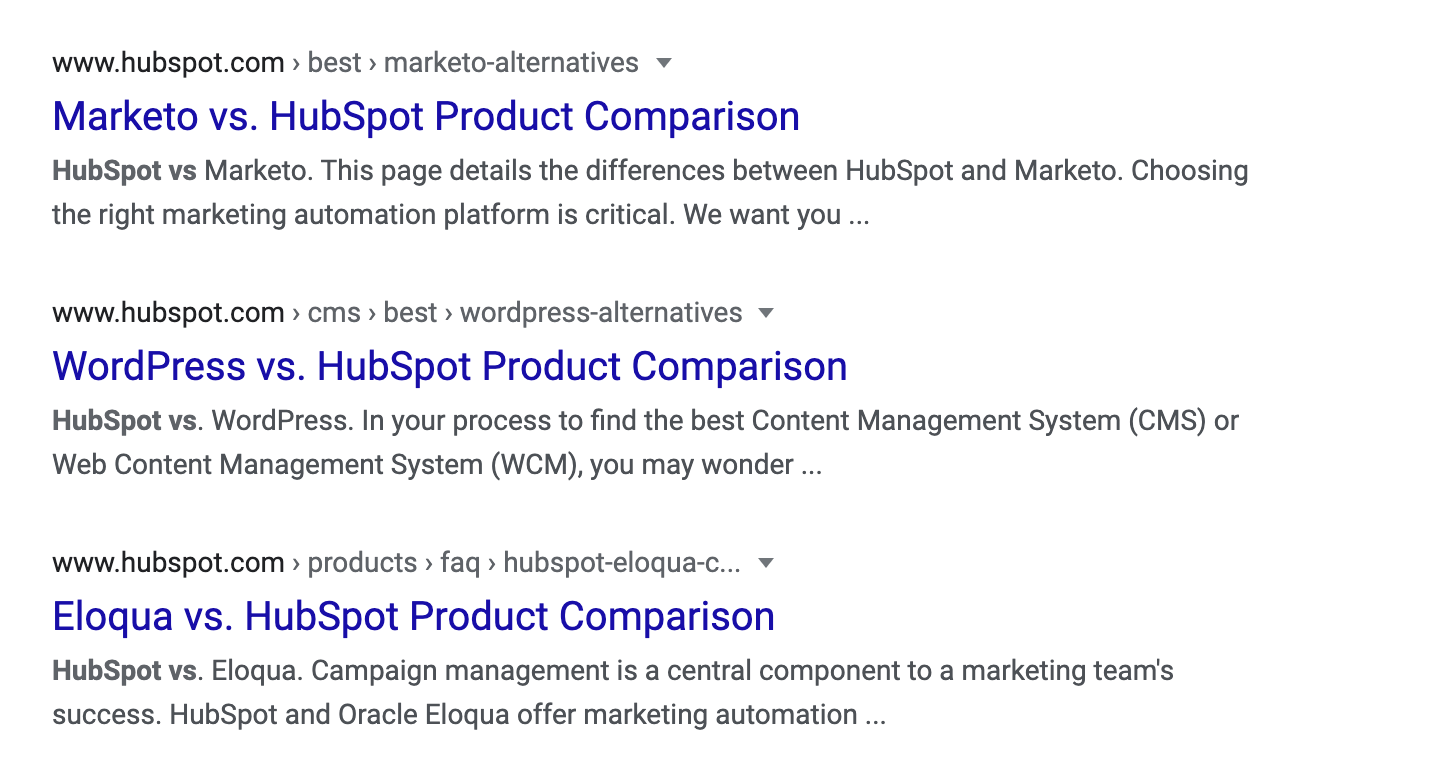The height and width of the screenshot is (772, 1452).
Task: Open Eloqua vs. HubSpot Product Comparison
Action: [413, 616]
